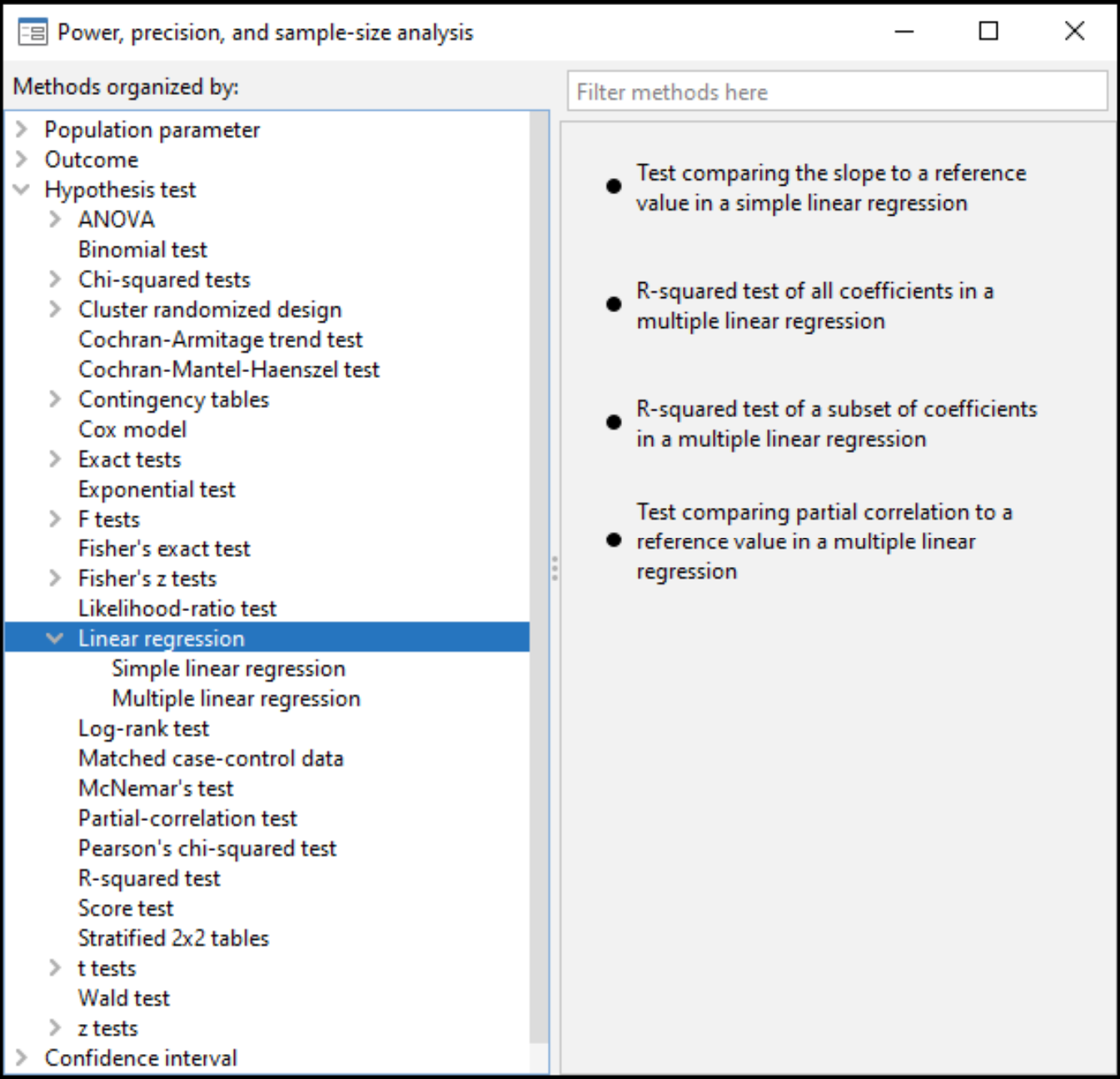1120x1079 pixels.
Task: Click the window title bar icon
Action: point(32,32)
